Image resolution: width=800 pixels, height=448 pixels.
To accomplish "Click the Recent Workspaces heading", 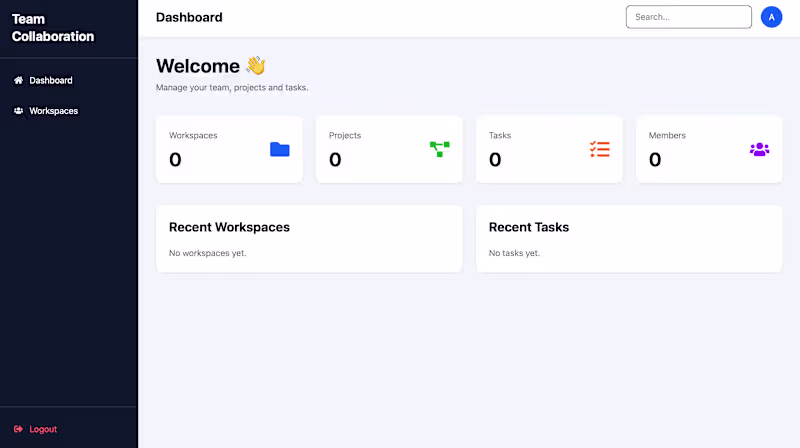I will pos(229,227).
